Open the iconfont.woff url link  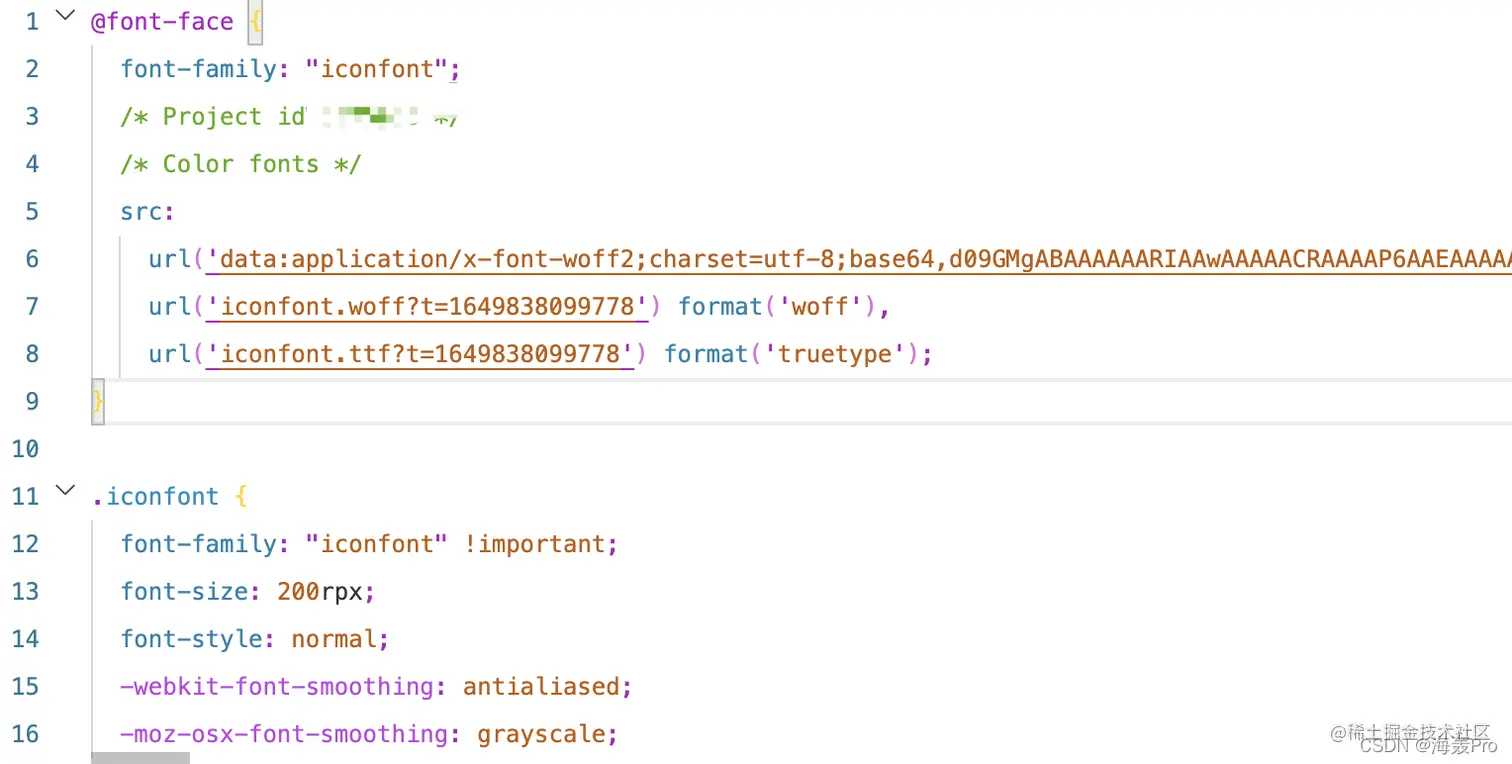pyautogui.click(x=427, y=306)
